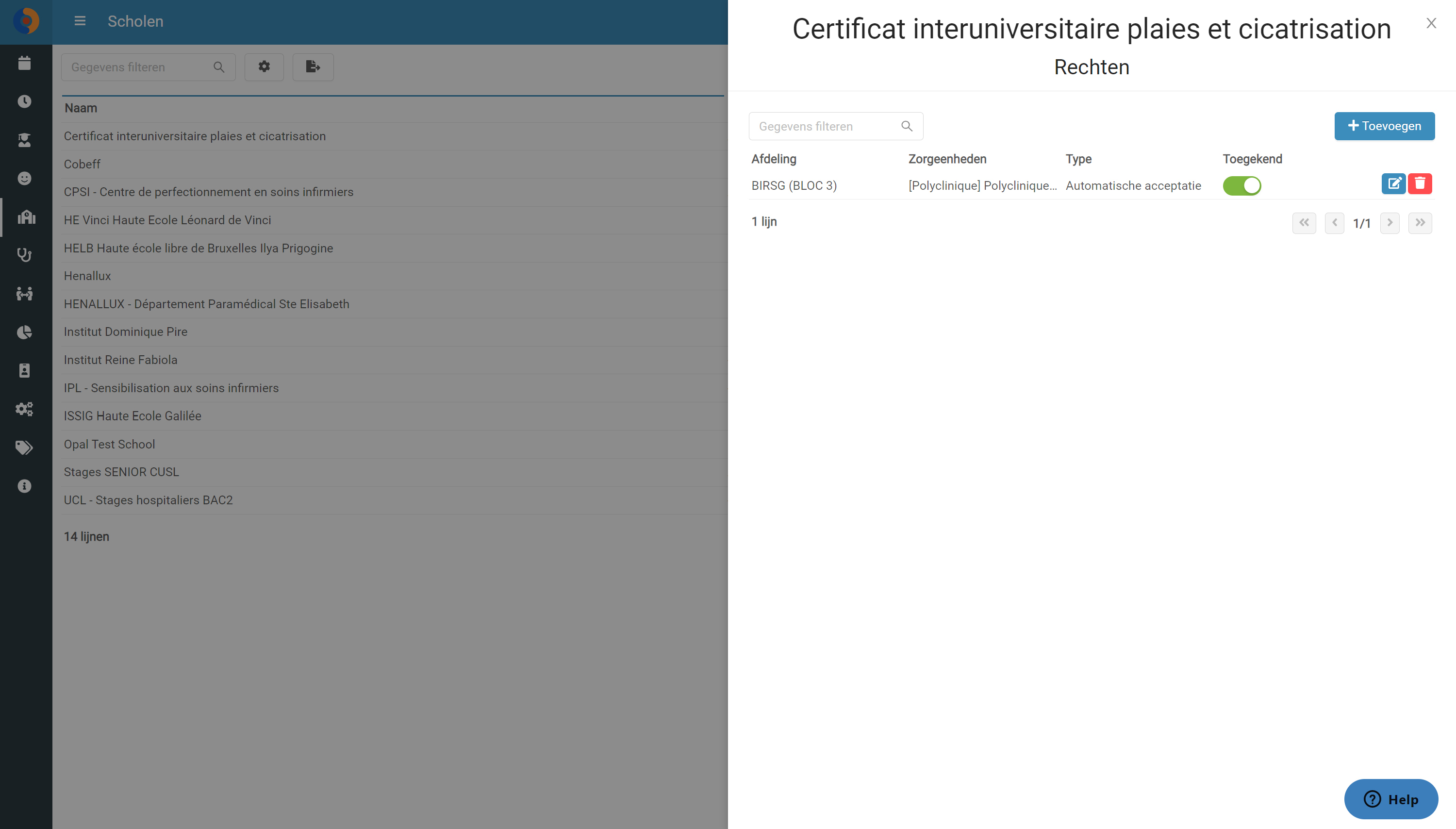Jump to the first rights page
The image size is (1456, 829).
[1304, 223]
